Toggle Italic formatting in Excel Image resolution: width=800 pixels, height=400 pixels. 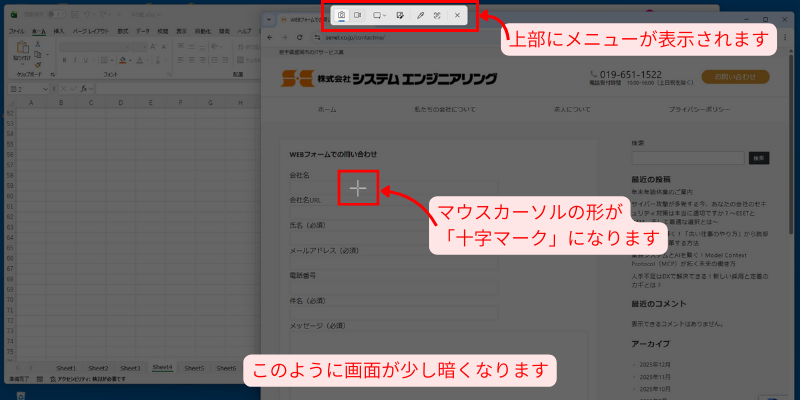pos(74,60)
